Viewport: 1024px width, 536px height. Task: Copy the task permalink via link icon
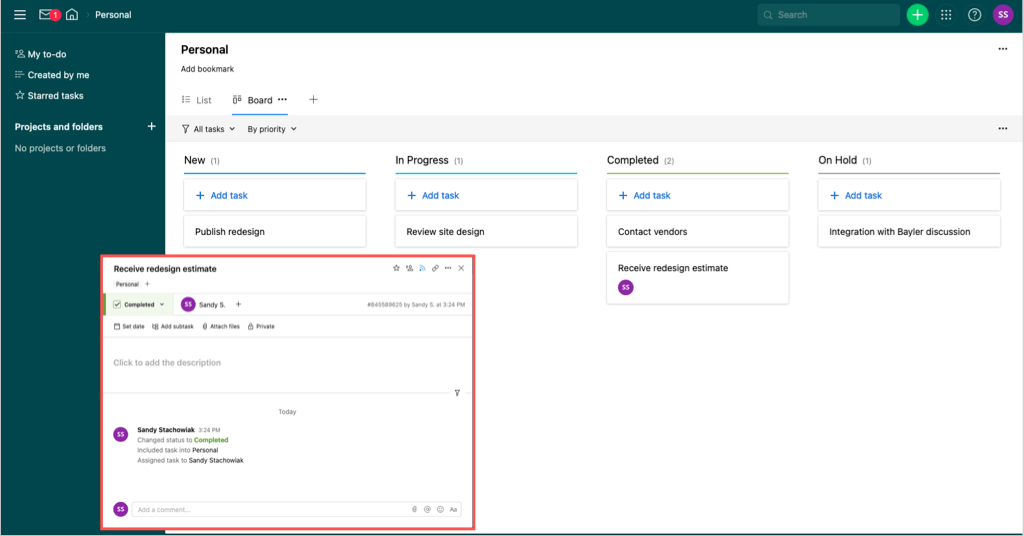click(x=435, y=268)
